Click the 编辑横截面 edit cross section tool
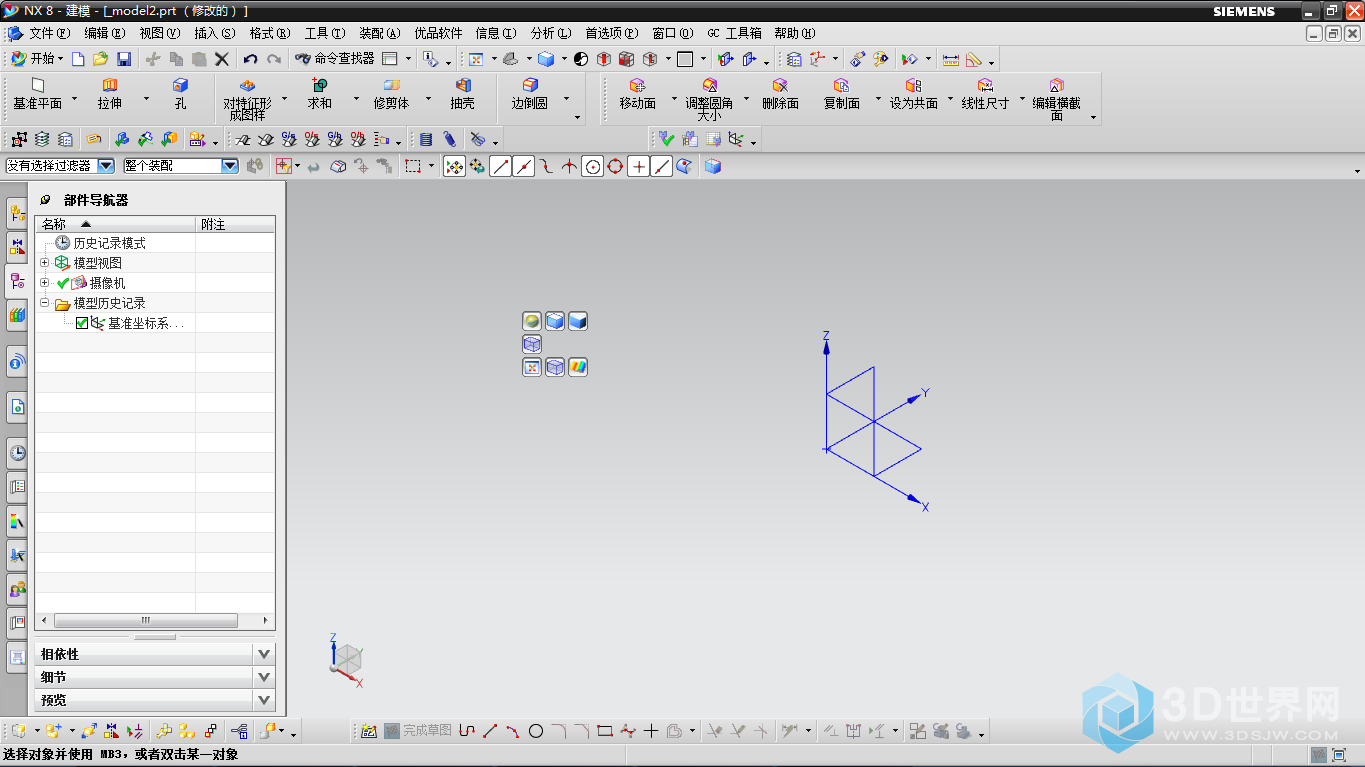The width and height of the screenshot is (1365, 767). [x=1056, y=99]
